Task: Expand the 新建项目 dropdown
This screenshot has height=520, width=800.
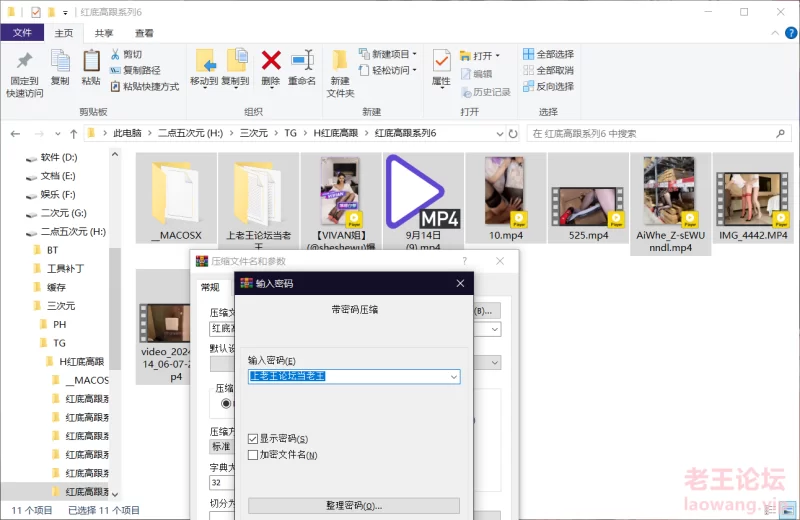Action: coord(414,54)
